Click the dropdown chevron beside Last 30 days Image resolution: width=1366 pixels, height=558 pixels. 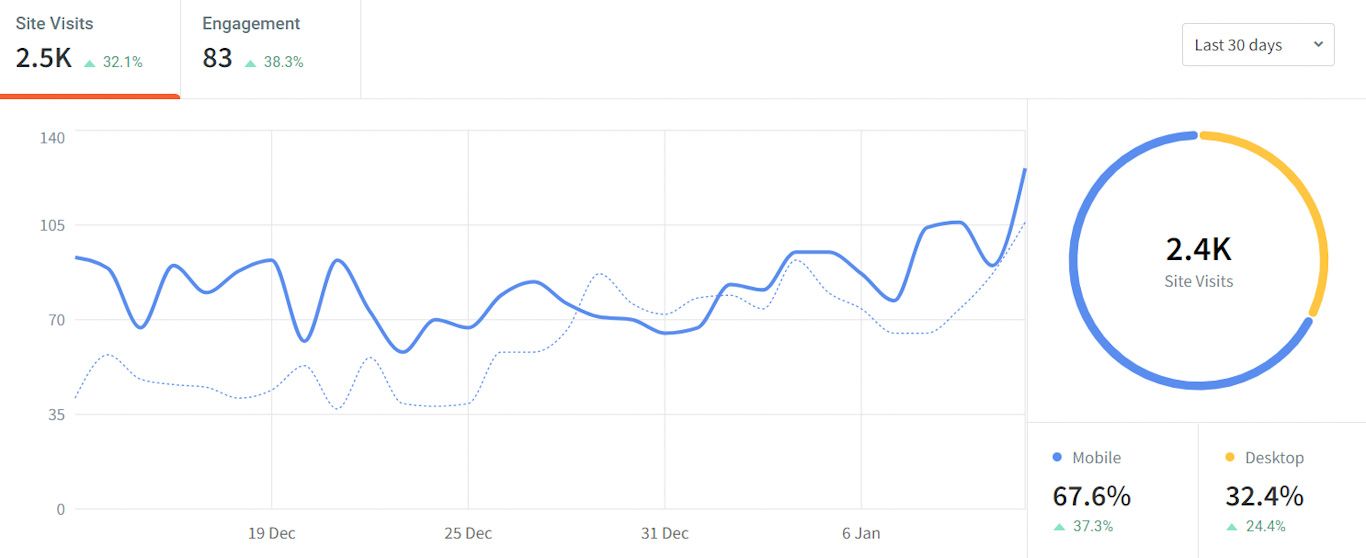click(1317, 44)
